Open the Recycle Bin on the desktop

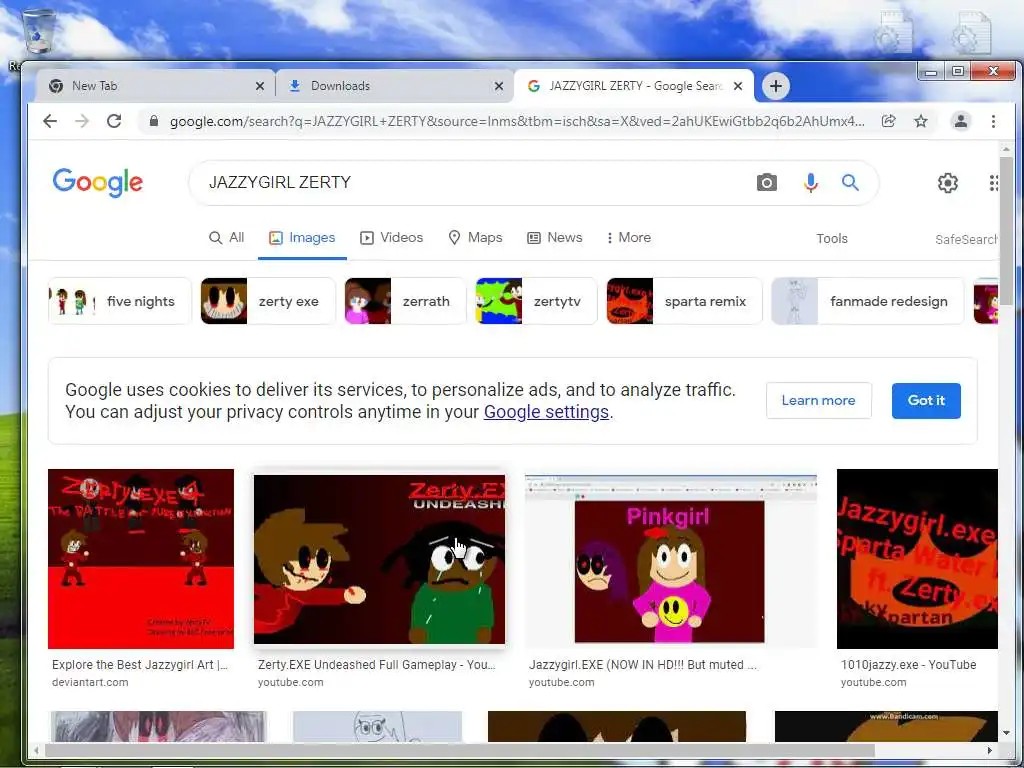[38, 31]
